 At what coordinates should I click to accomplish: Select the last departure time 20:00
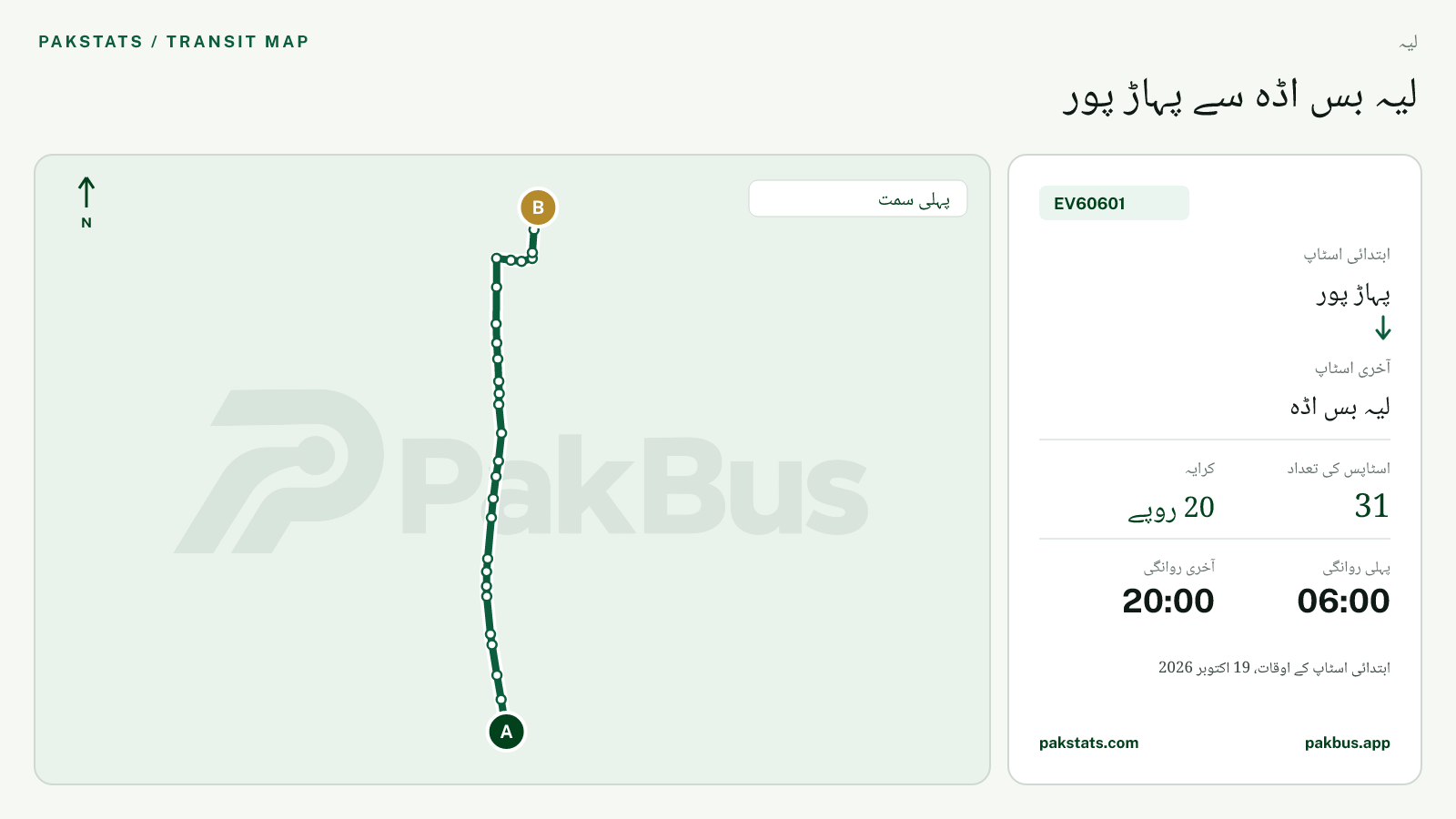coord(1168,601)
